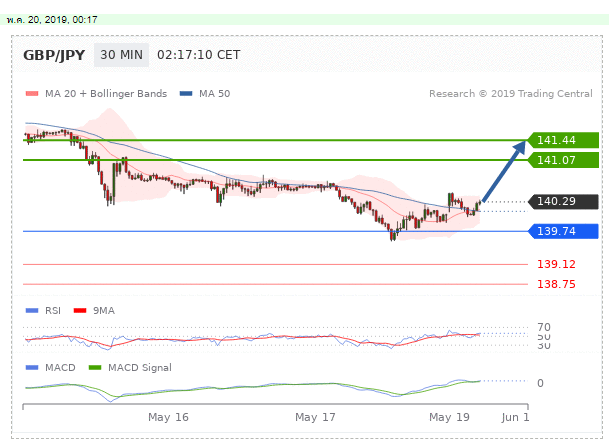Toggle the RSI legend entry
This screenshot has height=447, width=609.
[47, 311]
